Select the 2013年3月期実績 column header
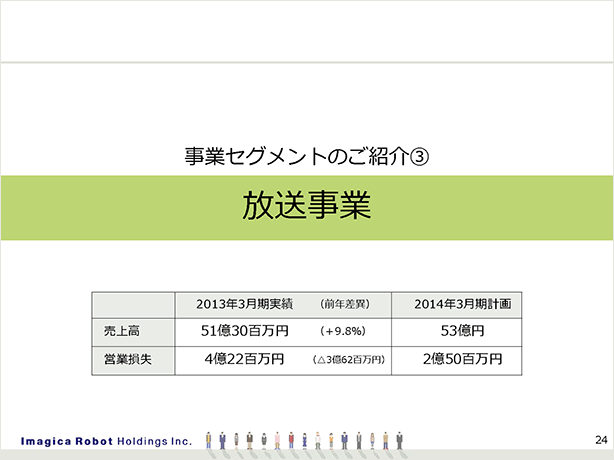614x460 pixels. [x=244, y=304]
